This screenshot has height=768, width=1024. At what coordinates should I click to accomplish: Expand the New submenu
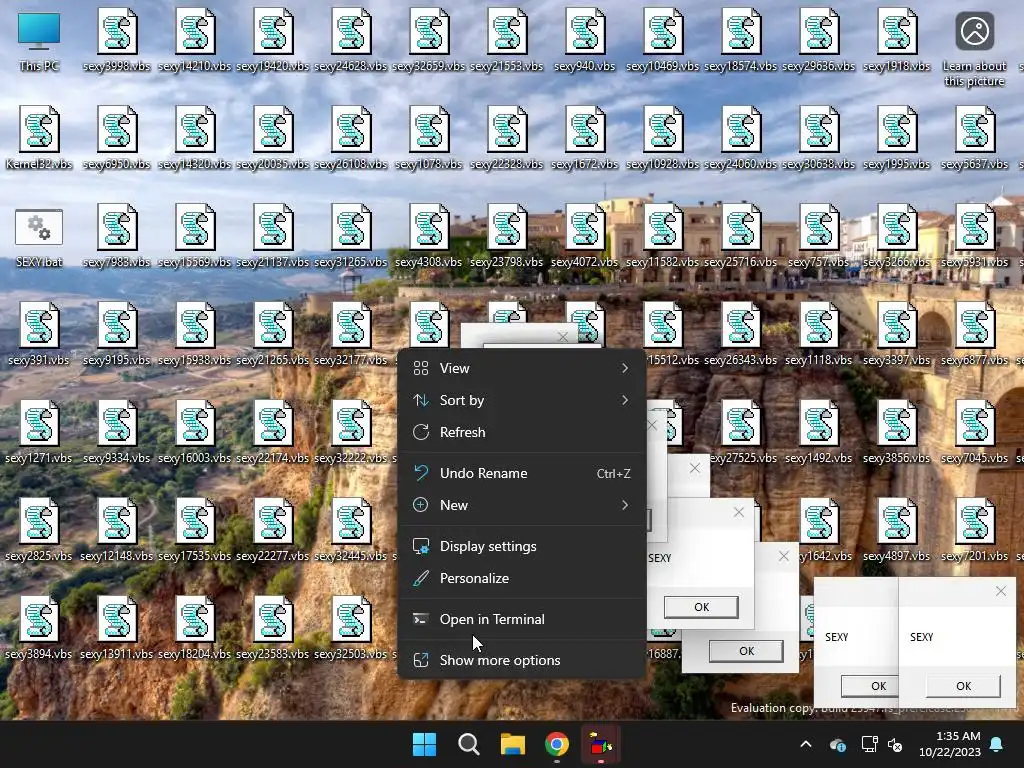[x=521, y=505]
